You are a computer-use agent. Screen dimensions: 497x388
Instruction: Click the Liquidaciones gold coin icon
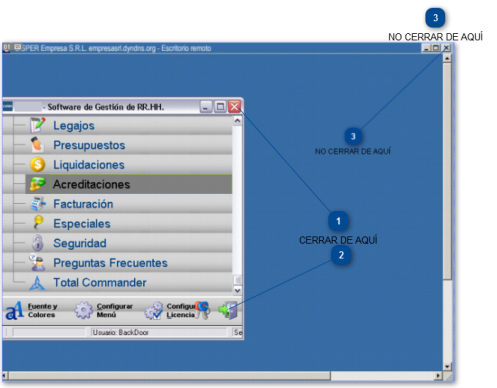[x=37, y=164]
